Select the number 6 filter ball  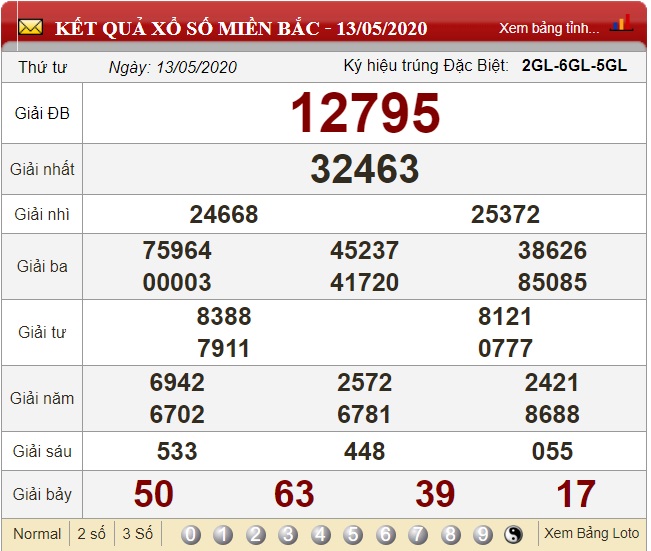click(386, 535)
